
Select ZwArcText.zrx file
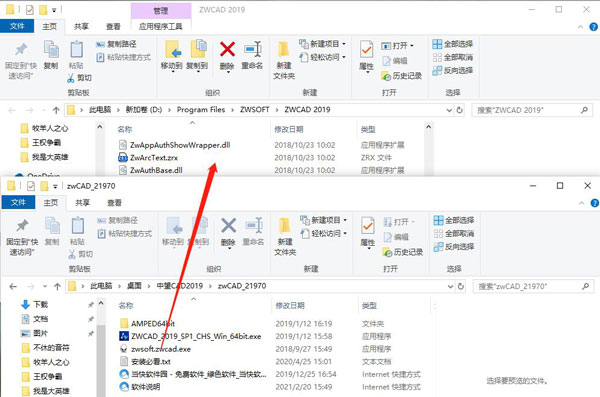[x=153, y=158]
